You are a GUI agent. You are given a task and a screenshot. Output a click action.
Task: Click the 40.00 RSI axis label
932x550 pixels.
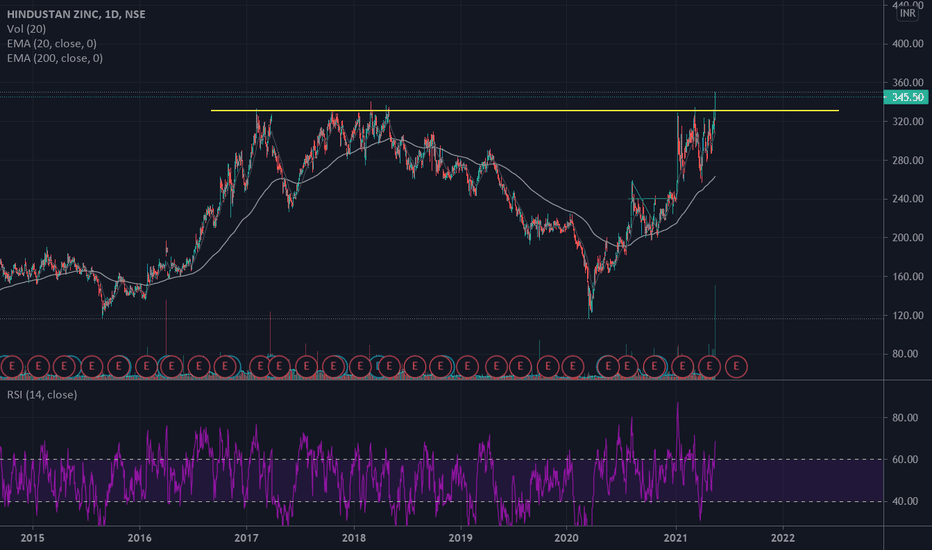click(905, 501)
